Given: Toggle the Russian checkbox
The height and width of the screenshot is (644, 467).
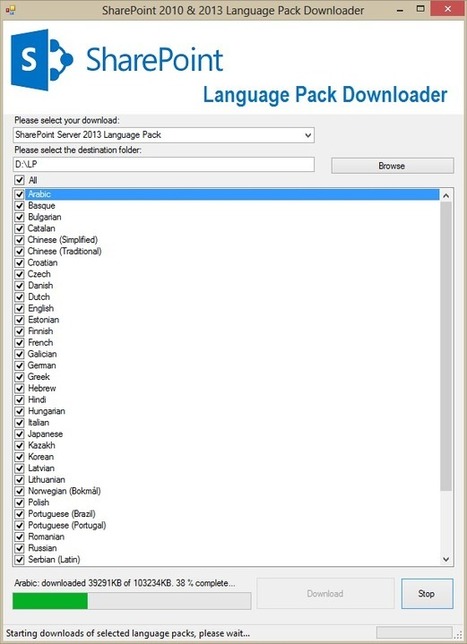Looking at the screenshot, I should click(x=19, y=548).
